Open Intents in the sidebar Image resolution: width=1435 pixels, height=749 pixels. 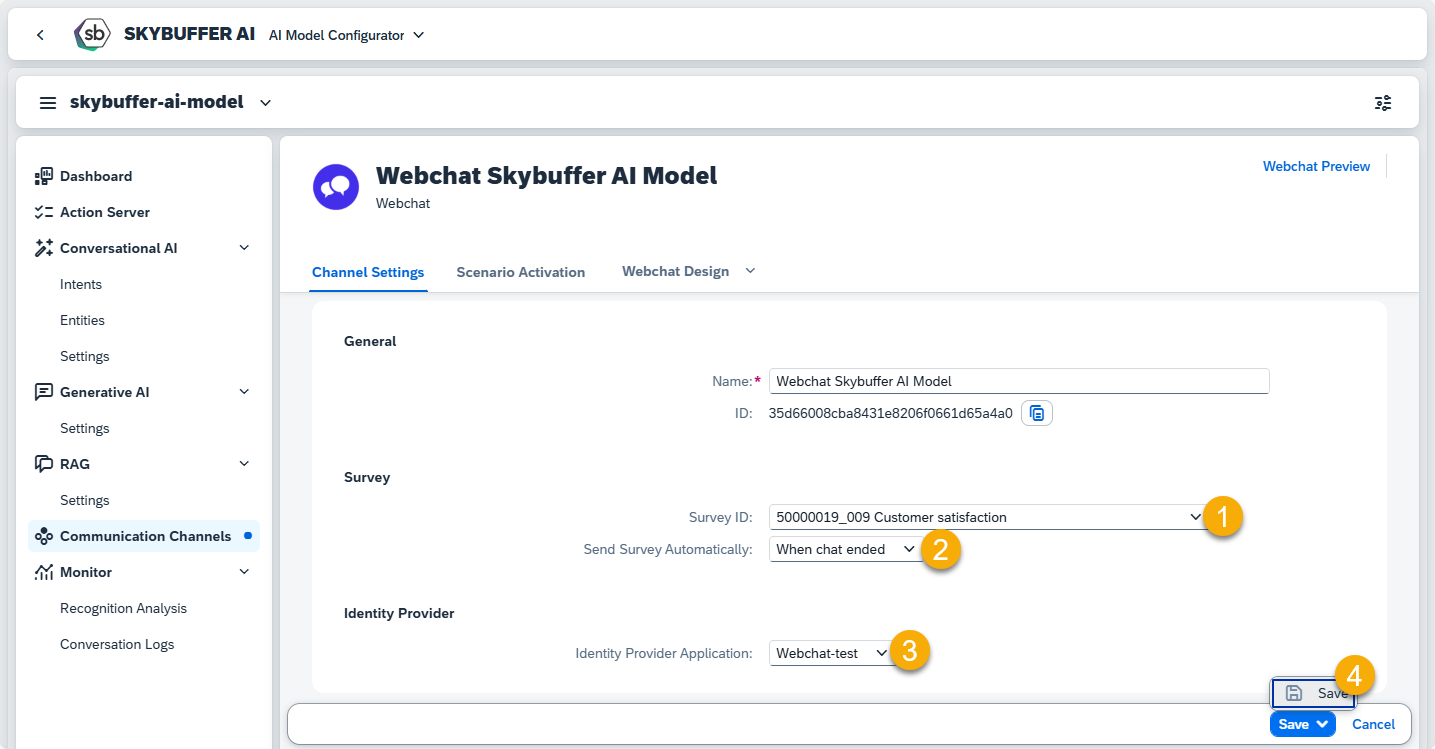[x=81, y=284]
